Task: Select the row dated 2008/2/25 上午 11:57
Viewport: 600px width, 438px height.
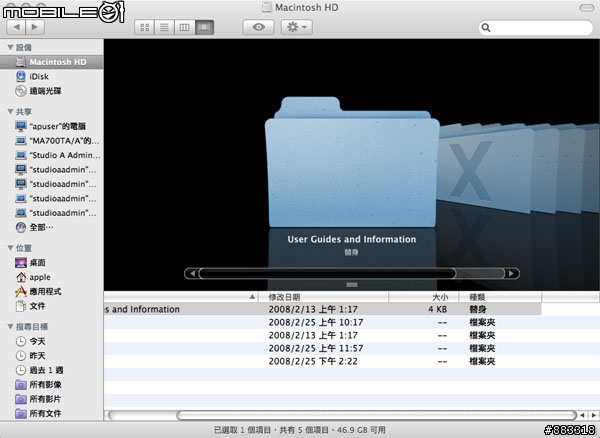Action: coord(352,348)
